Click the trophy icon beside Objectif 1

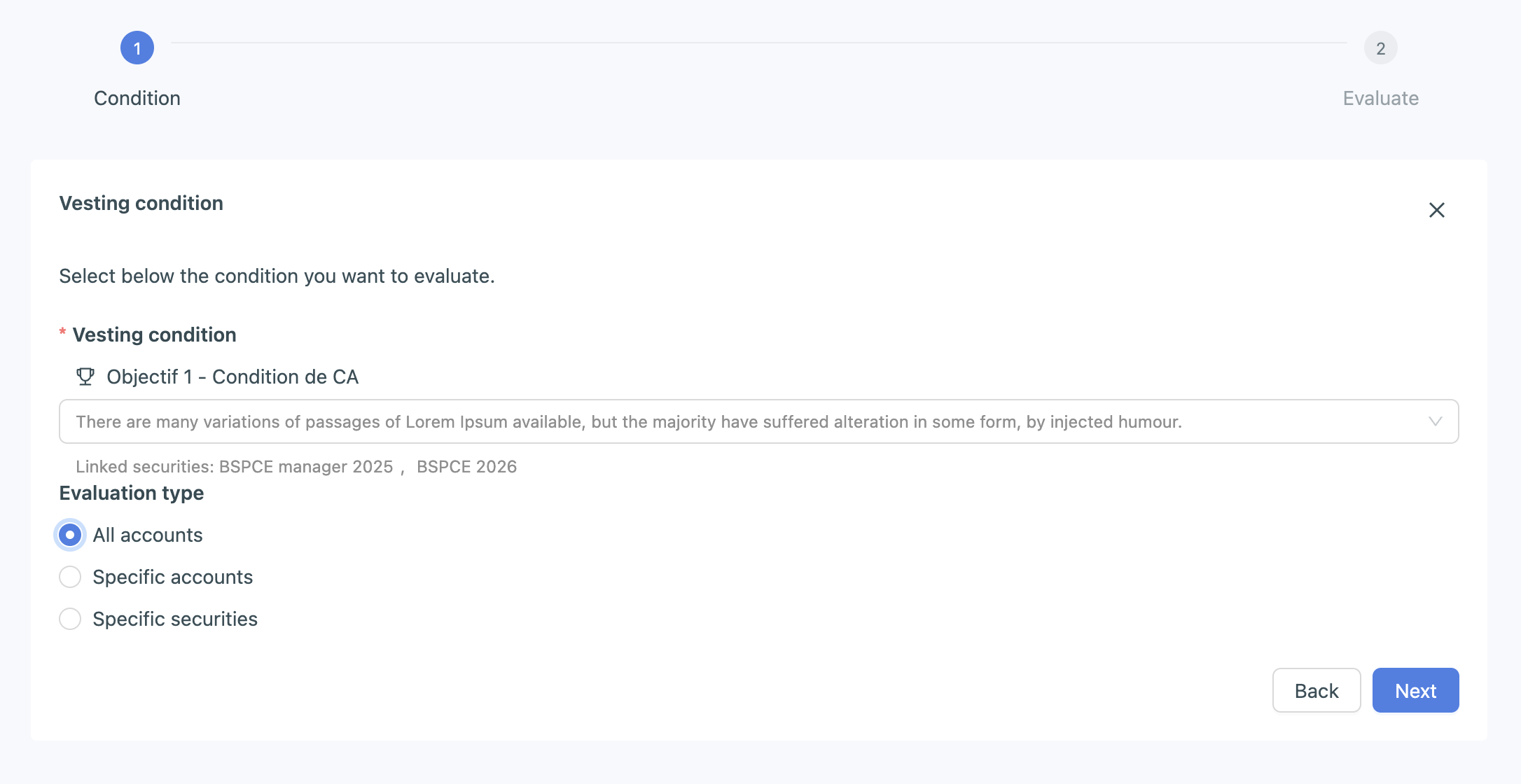(x=85, y=377)
